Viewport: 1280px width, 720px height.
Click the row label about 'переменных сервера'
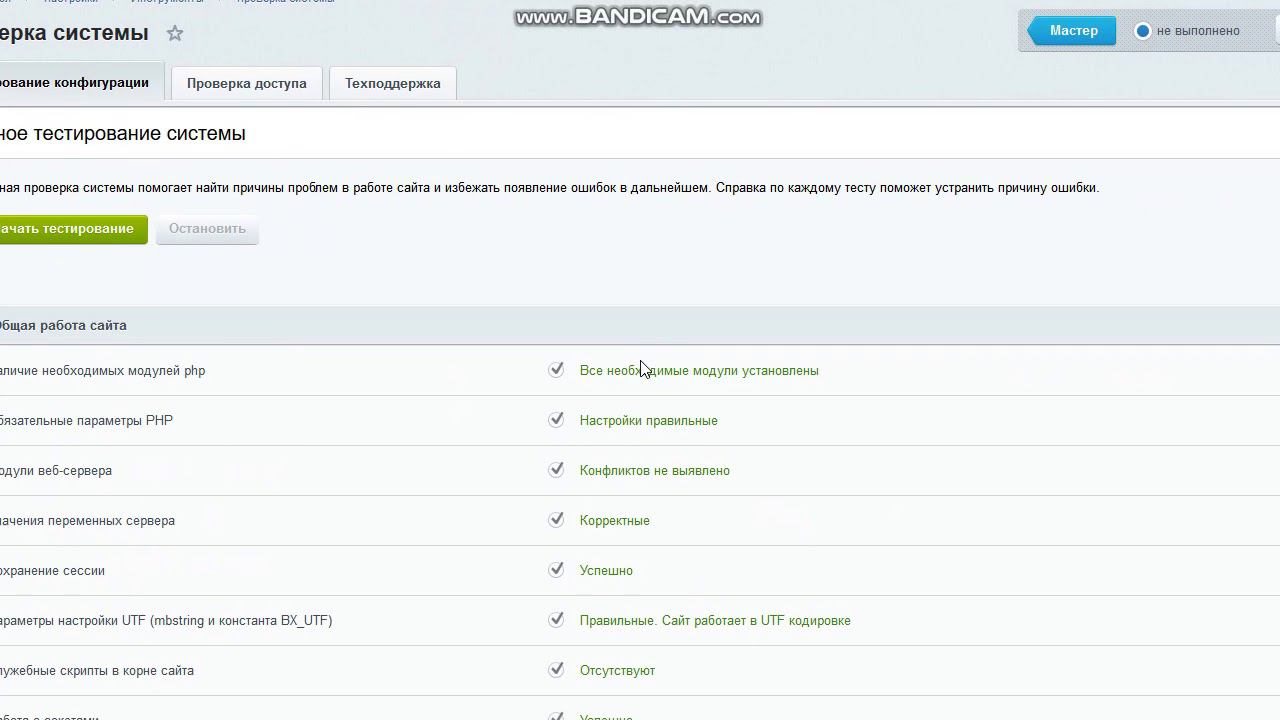87,521
